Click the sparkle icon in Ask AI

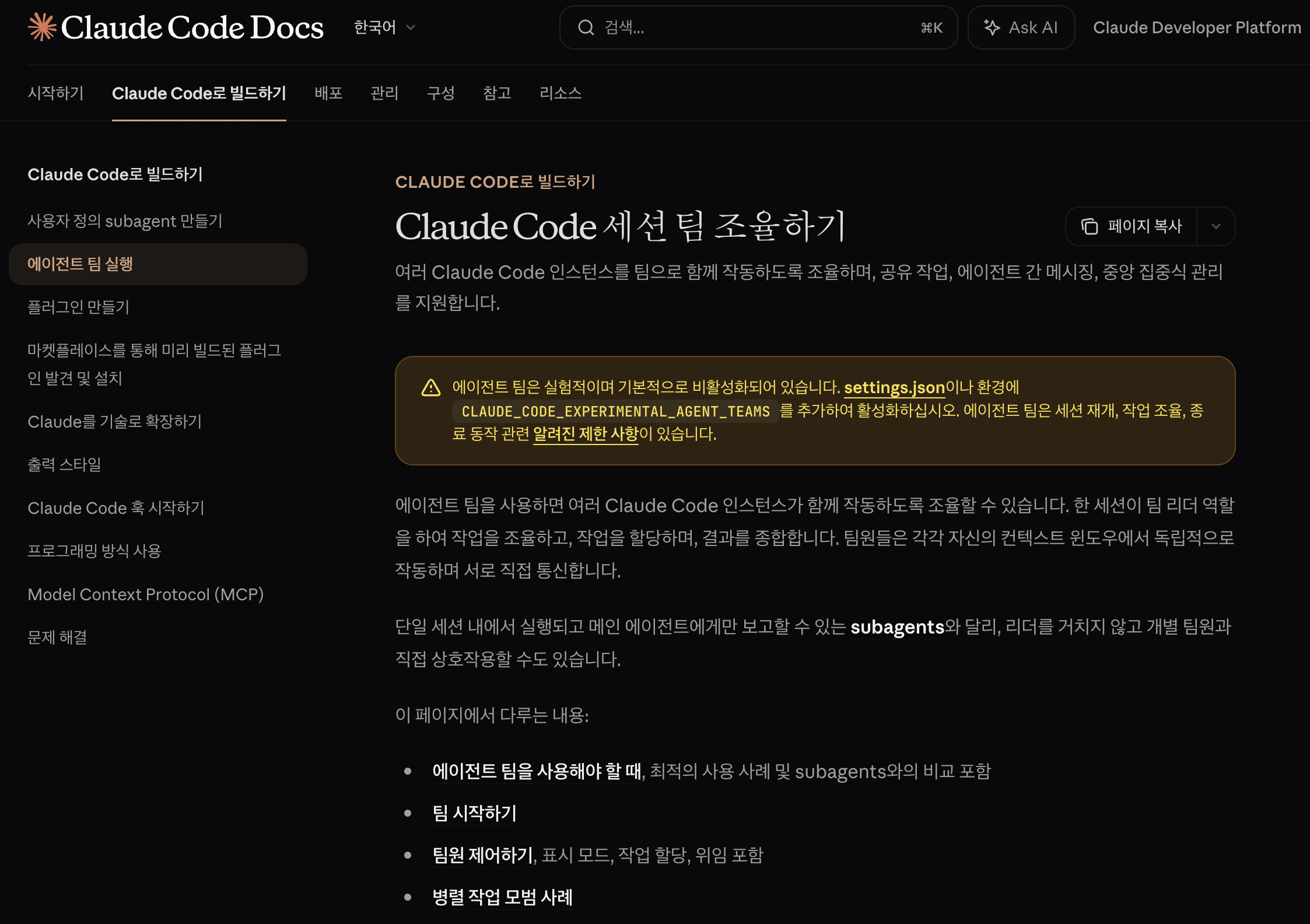992,27
